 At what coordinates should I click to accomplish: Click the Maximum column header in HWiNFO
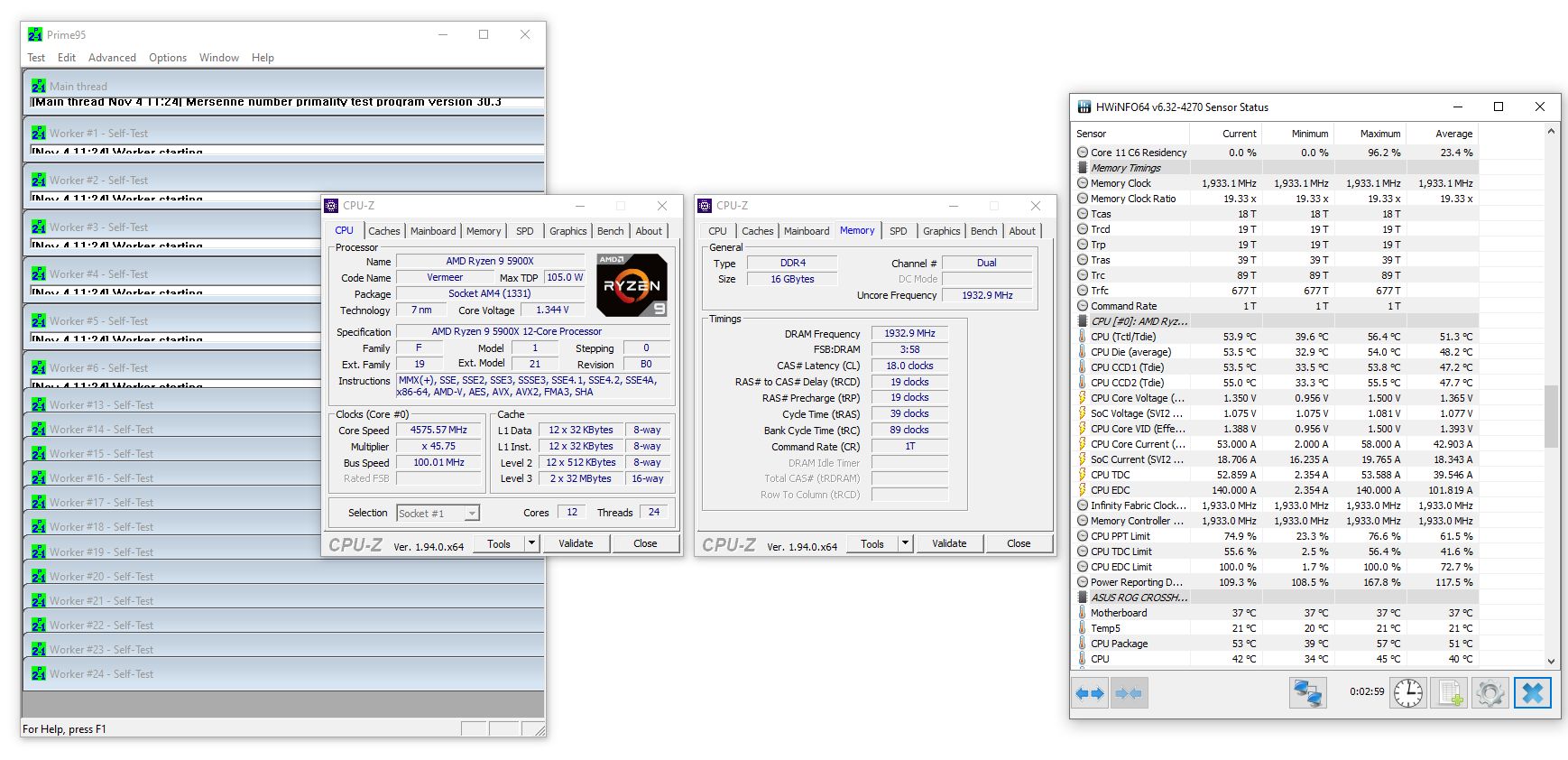coord(1371,134)
